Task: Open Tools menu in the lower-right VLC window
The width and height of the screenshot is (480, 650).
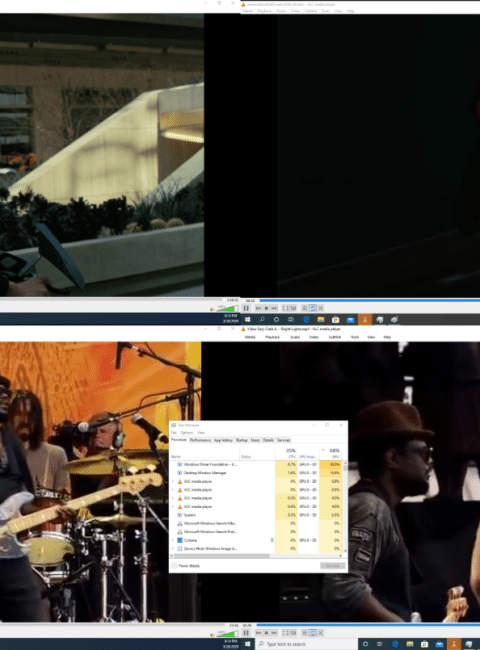Action: [354, 337]
